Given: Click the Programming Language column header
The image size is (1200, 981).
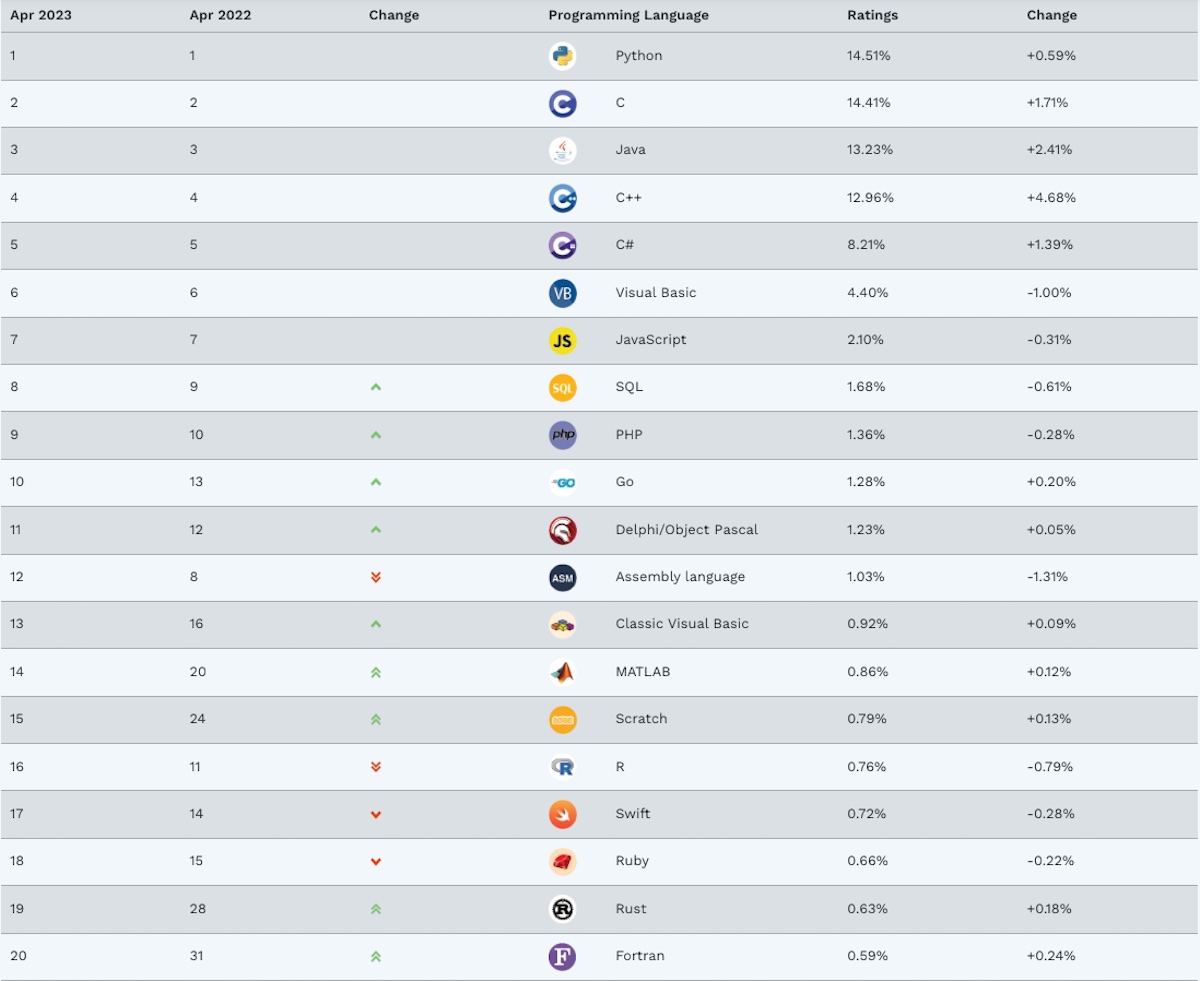Looking at the screenshot, I should click(x=628, y=15).
